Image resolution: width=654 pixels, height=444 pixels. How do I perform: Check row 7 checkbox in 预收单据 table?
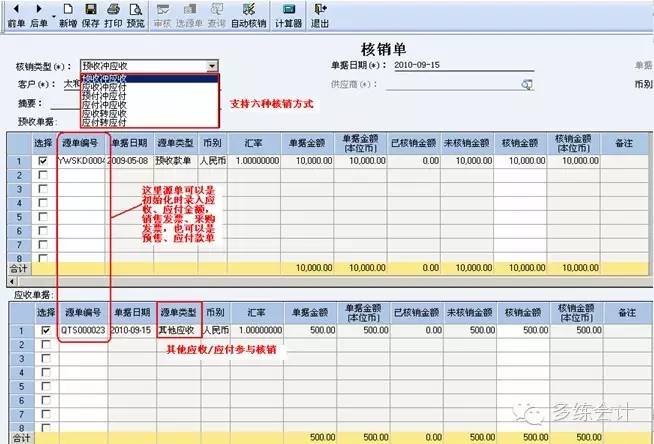(x=43, y=244)
